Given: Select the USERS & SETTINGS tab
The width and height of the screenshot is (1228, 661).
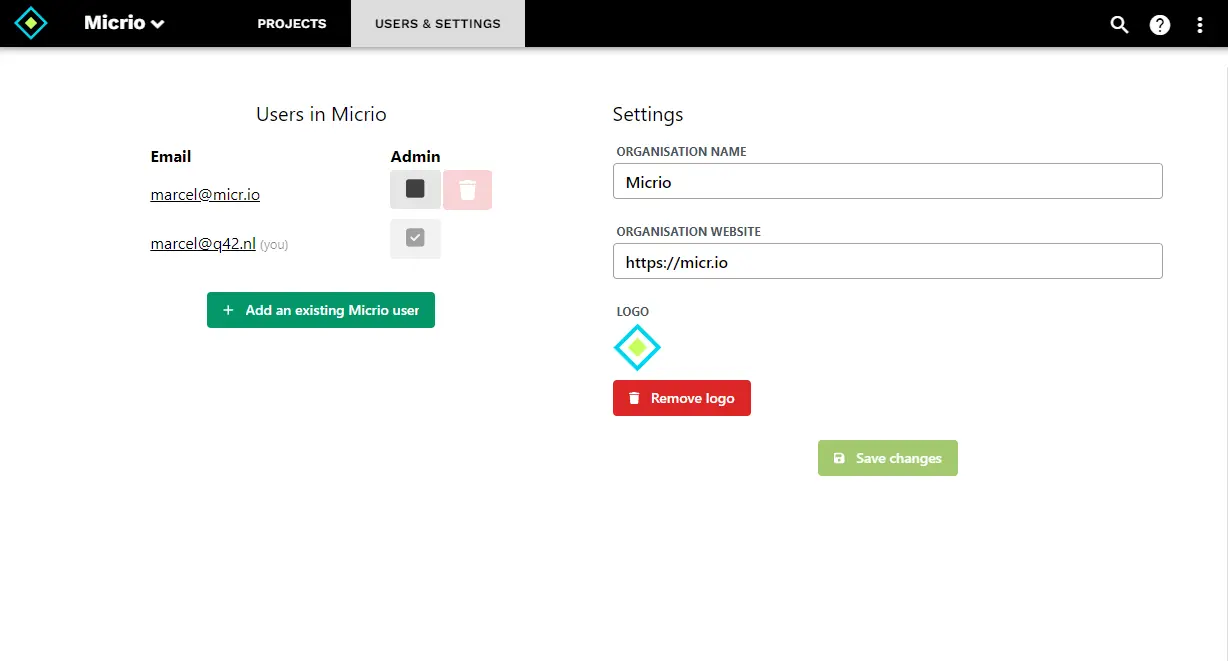Looking at the screenshot, I should (x=437, y=23).
